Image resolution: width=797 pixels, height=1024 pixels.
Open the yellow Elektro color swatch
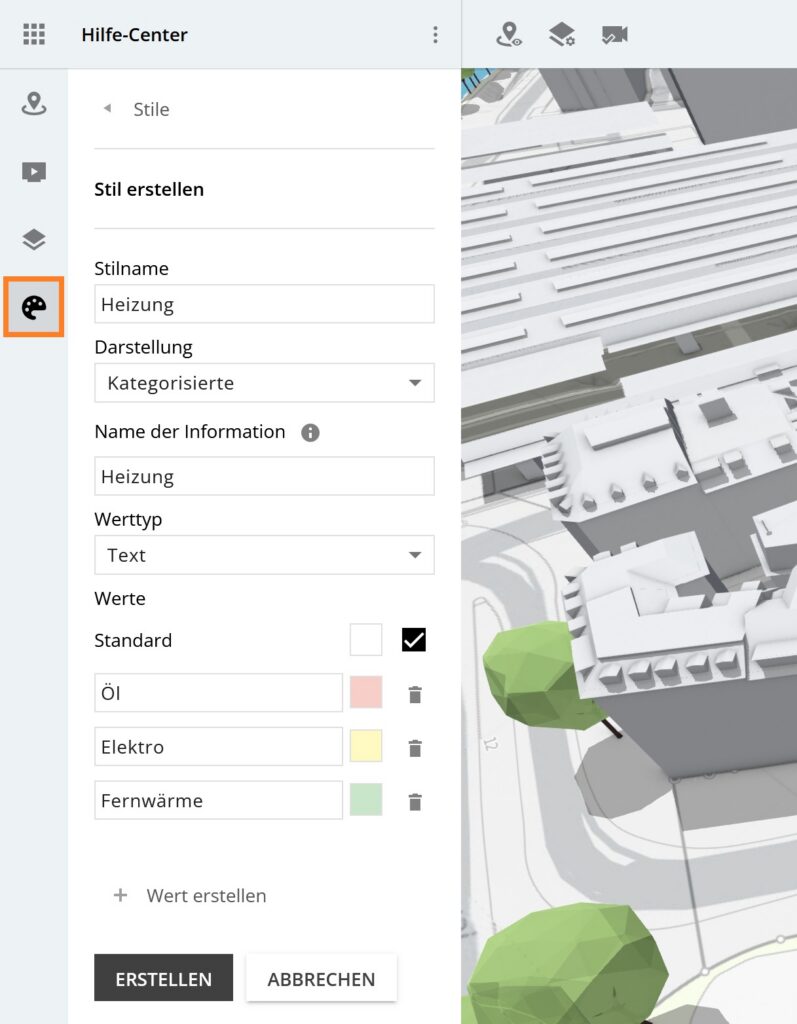(366, 747)
